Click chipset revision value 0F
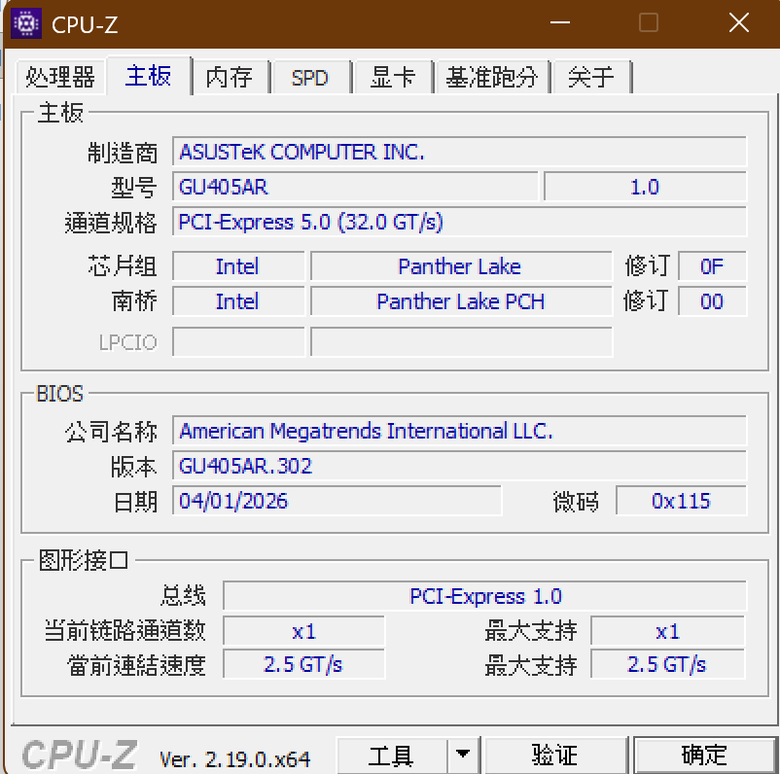 pyautogui.click(x=712, y=266)
